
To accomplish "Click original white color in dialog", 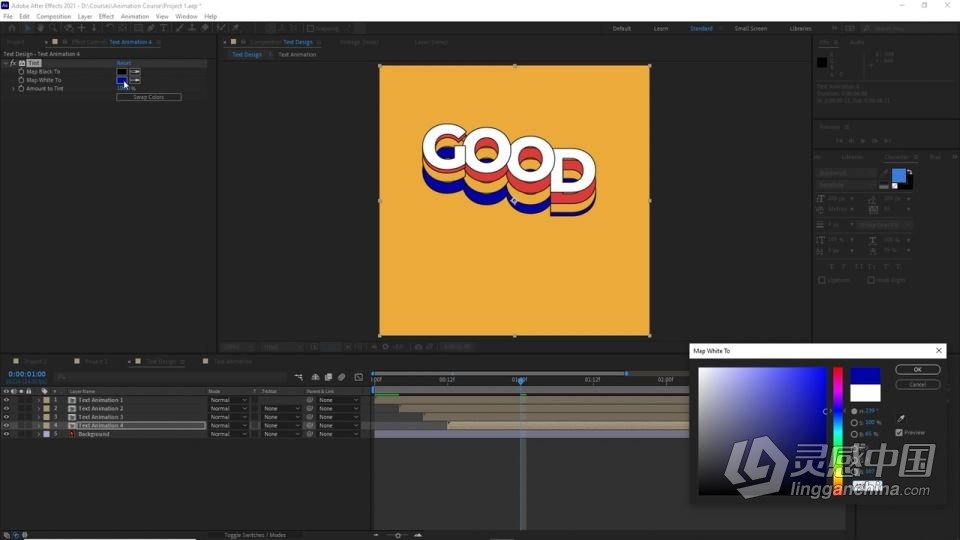I will pyautogui.click(x=865, y=393).
